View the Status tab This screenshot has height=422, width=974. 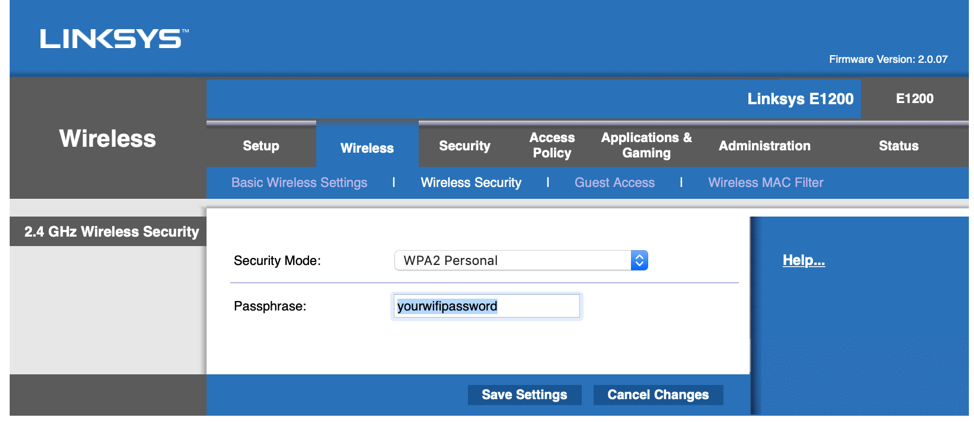tap(898, 146)
